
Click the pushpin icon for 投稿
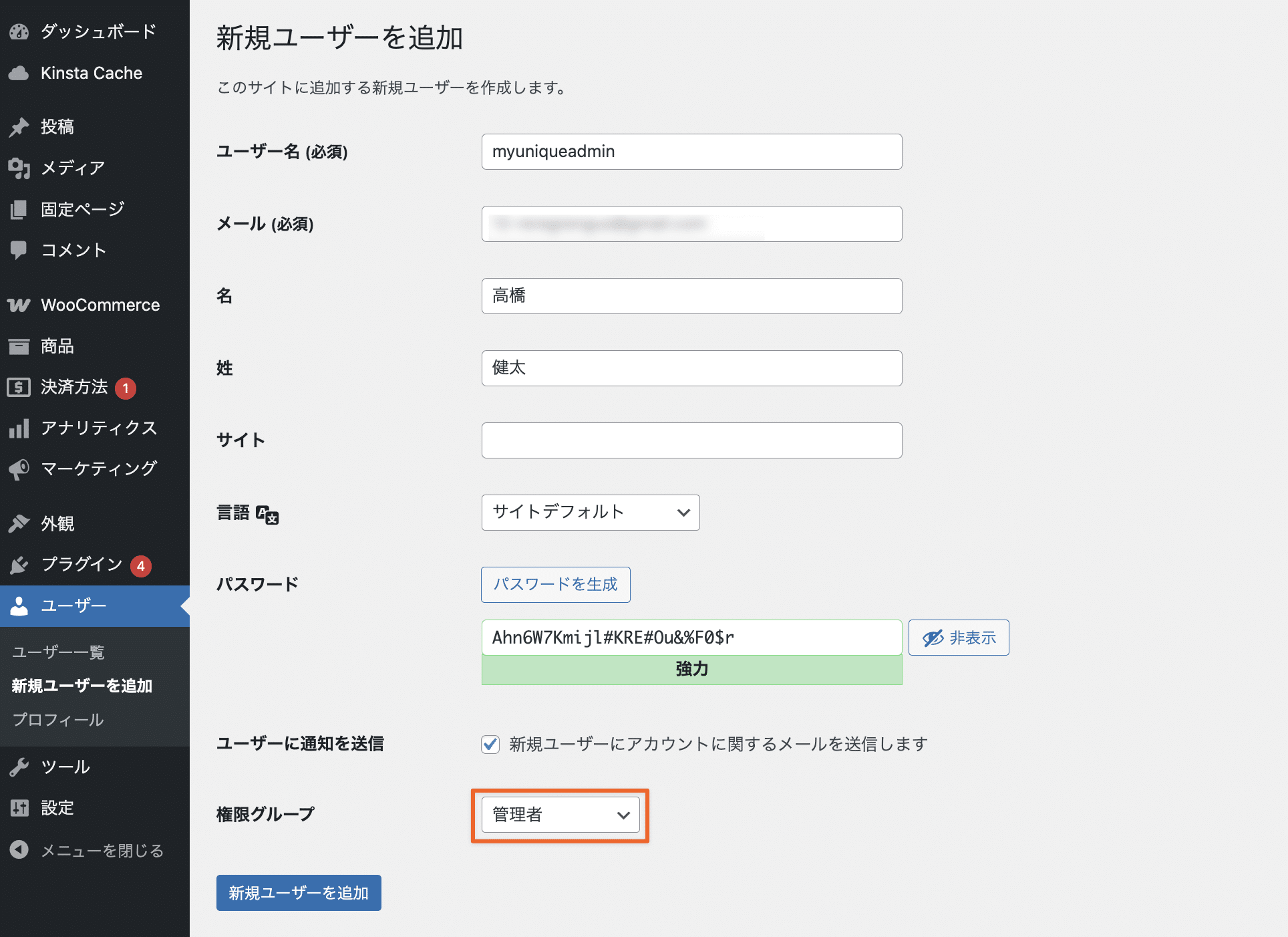(19, 126)
